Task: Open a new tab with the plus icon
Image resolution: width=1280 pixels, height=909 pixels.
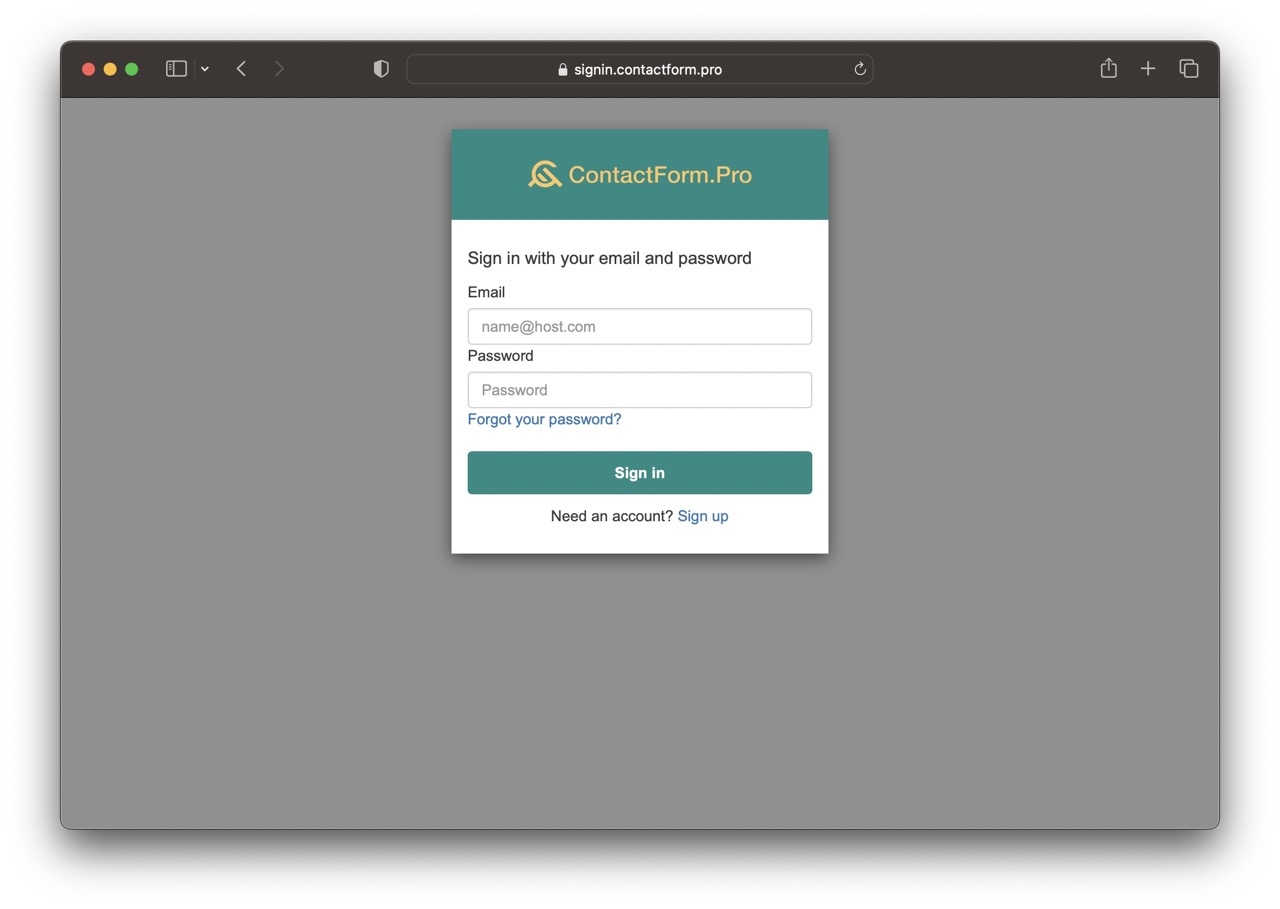Action: (1148, 68)
